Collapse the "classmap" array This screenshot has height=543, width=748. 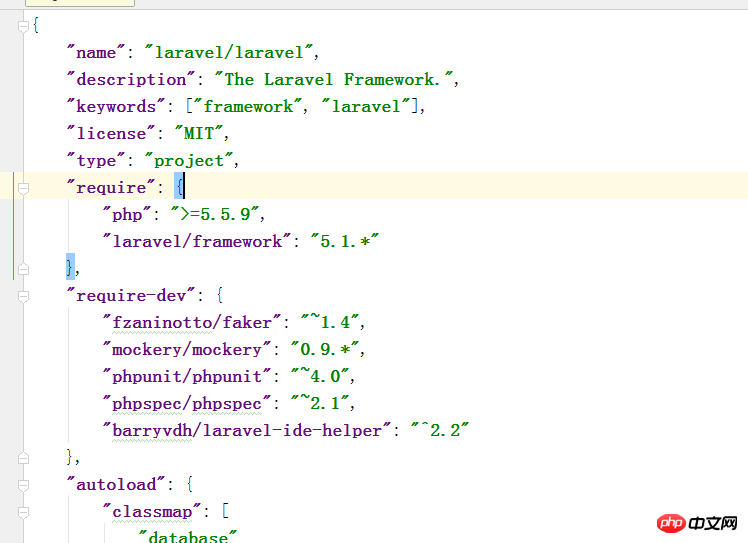[23, 512]
